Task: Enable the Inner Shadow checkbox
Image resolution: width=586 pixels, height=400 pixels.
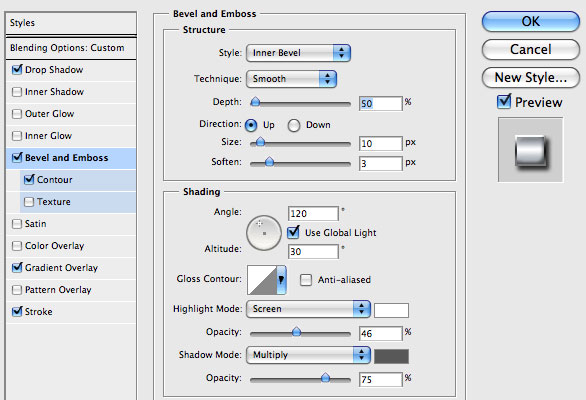Action: tap(17, 92)
